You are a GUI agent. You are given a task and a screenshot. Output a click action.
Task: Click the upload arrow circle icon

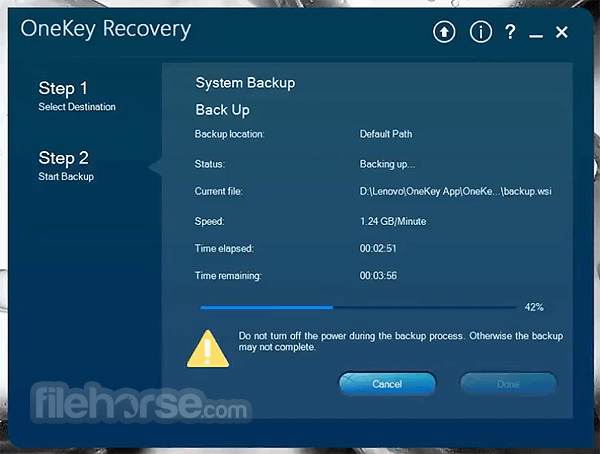(444, 32)
